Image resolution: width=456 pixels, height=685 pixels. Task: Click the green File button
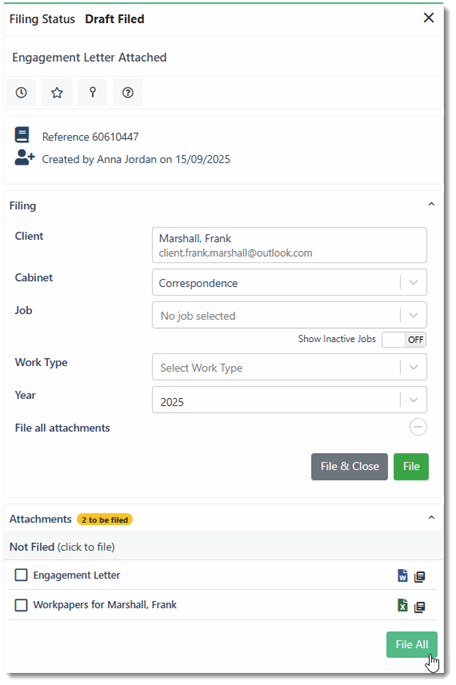411,467
